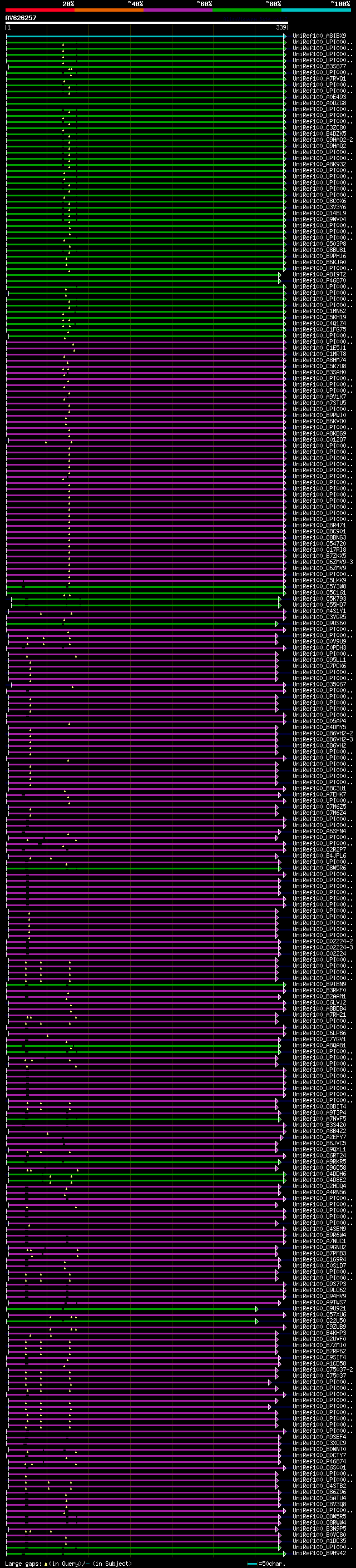Image resolution: width=356 pixels, height=1568 pixels.
Task: Open hit UniRef100_A8IBX9
Action: click(x=319, y=36)
